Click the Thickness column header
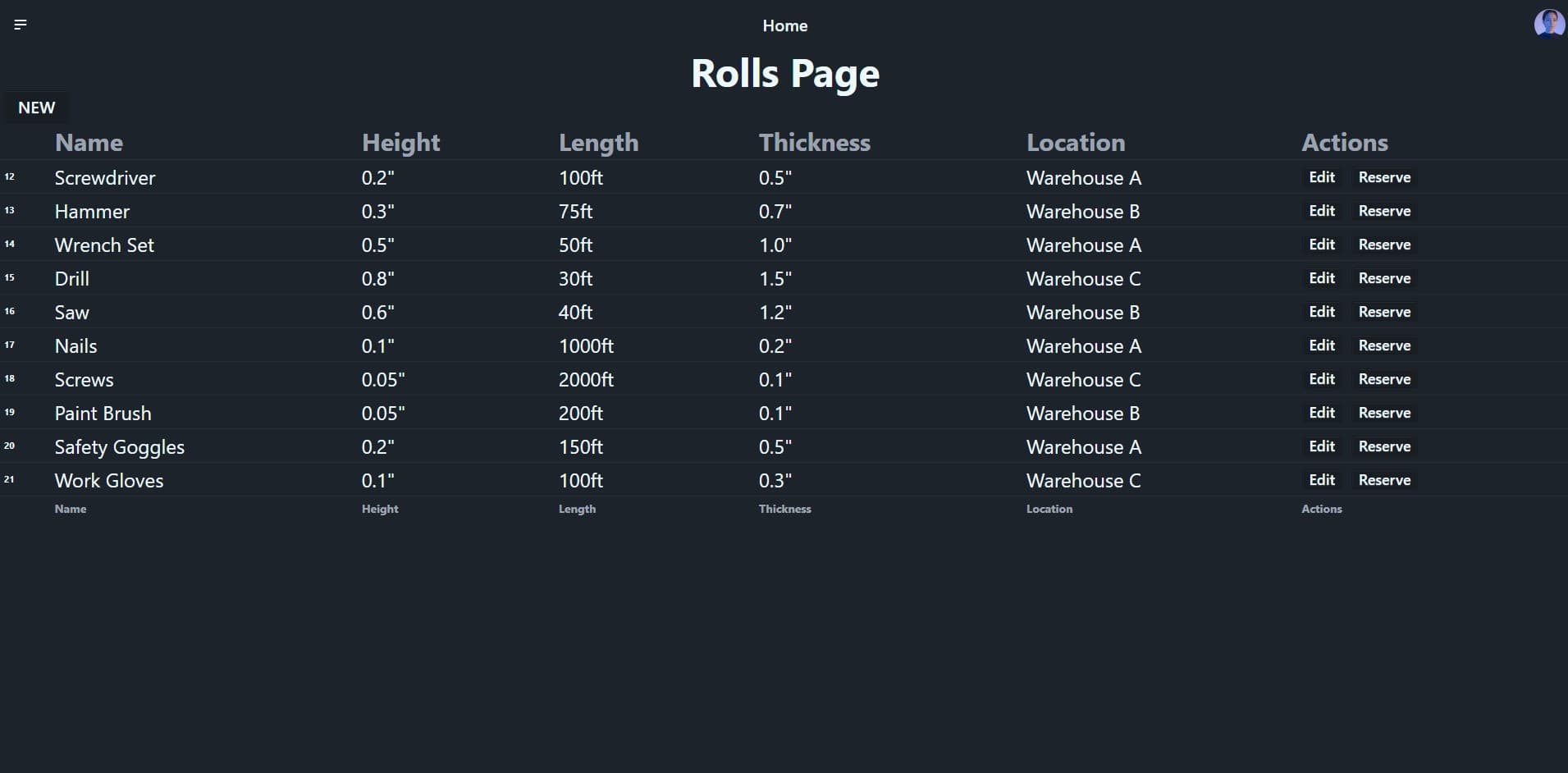Screen dimensions: 1568x773 814,143
